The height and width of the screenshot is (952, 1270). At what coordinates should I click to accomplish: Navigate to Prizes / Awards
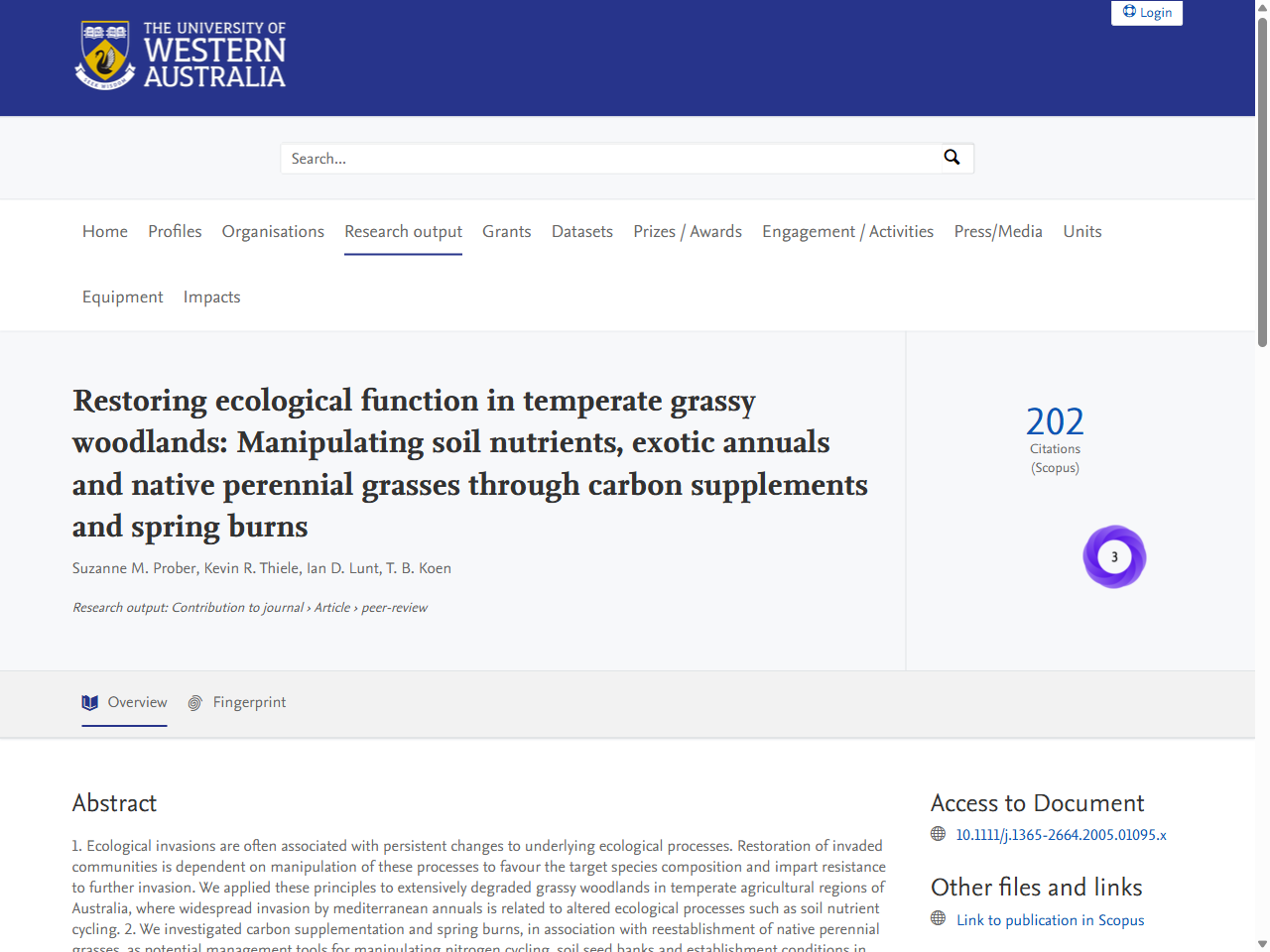tap(688, 231)
